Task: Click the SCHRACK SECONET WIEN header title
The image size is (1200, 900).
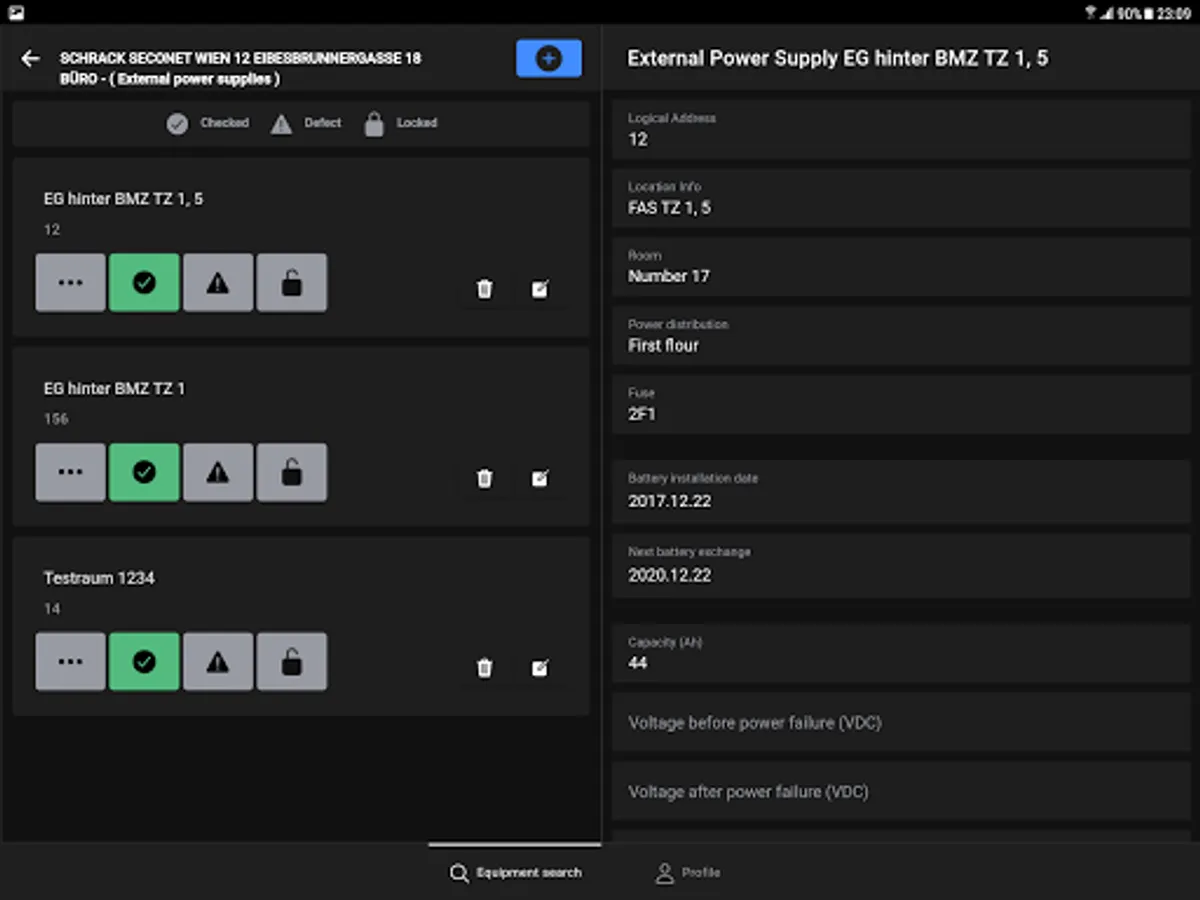Action: pos(240,68)
